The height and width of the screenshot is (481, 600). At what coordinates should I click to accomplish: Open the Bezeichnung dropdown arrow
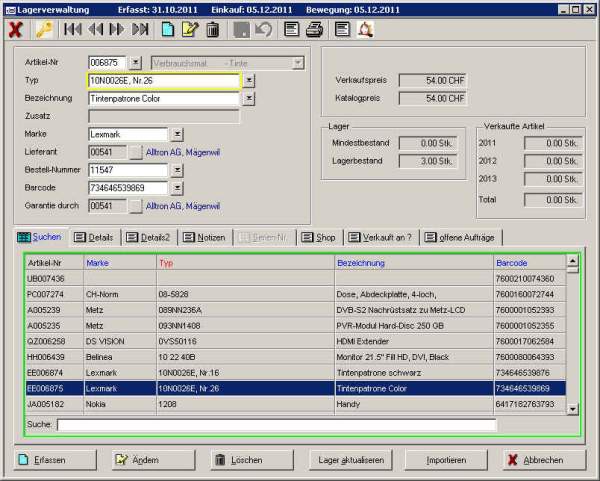(x=248, y=98)
